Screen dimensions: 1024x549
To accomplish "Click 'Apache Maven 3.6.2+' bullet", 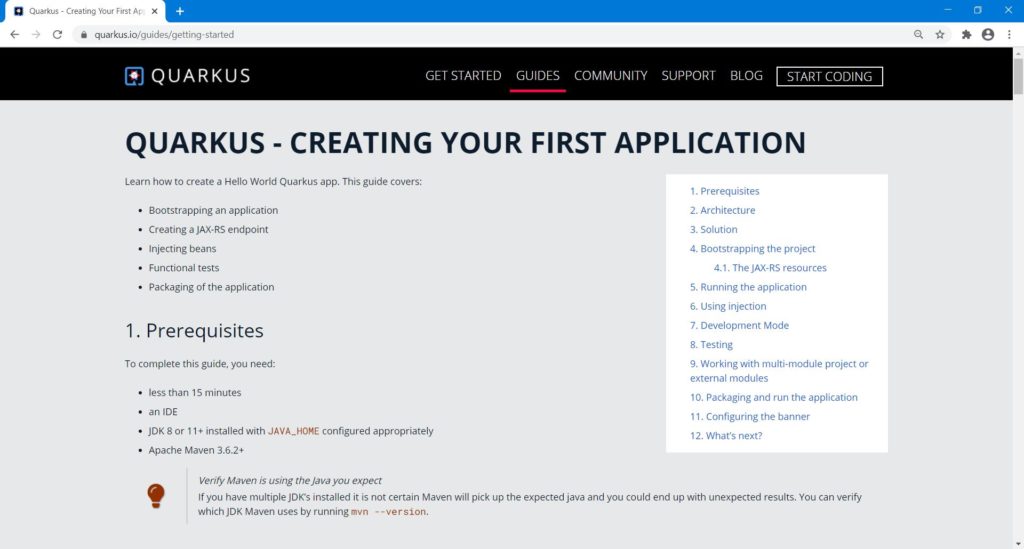I will click(x=196, y=450).
